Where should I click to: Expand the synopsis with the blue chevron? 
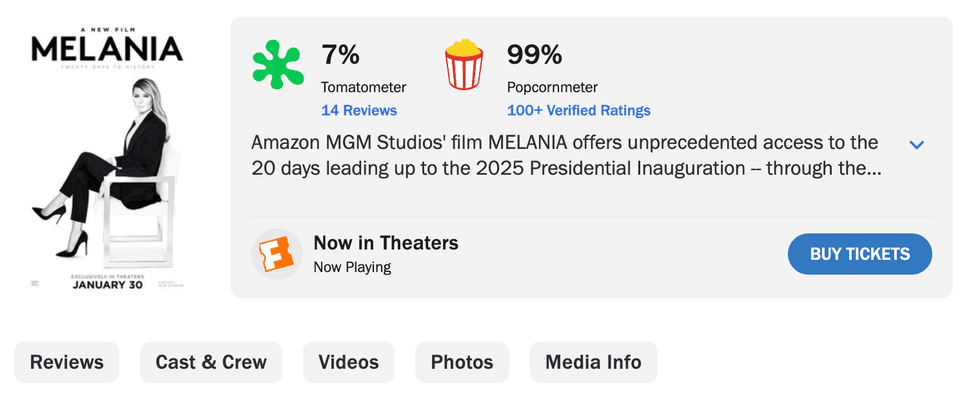tap(916, 145)
